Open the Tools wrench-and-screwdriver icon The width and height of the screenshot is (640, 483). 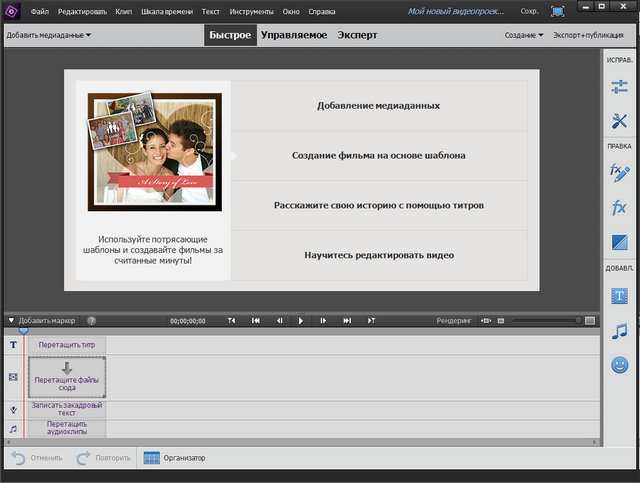[619, 122]
